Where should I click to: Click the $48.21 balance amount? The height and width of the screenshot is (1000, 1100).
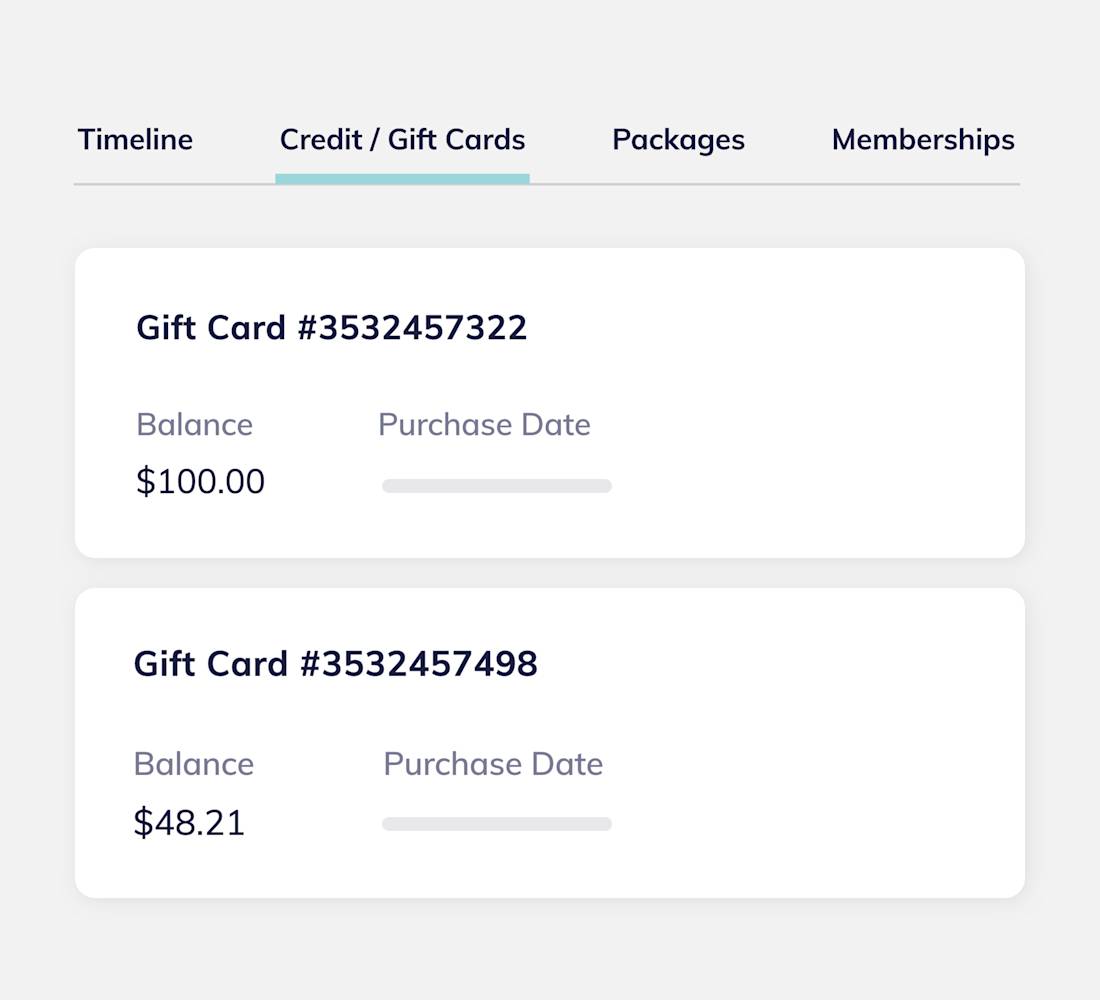[x=188, y=822]
